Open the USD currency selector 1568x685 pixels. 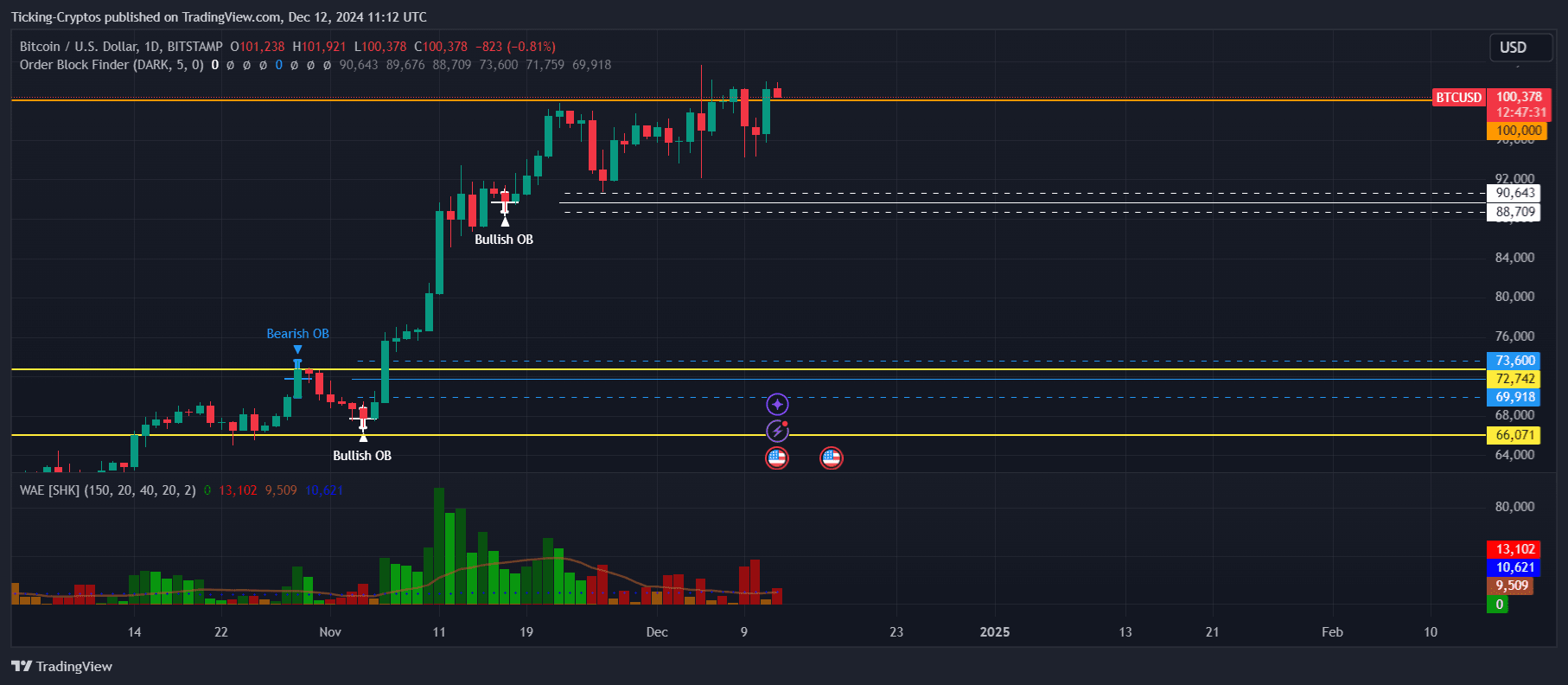1520,48
